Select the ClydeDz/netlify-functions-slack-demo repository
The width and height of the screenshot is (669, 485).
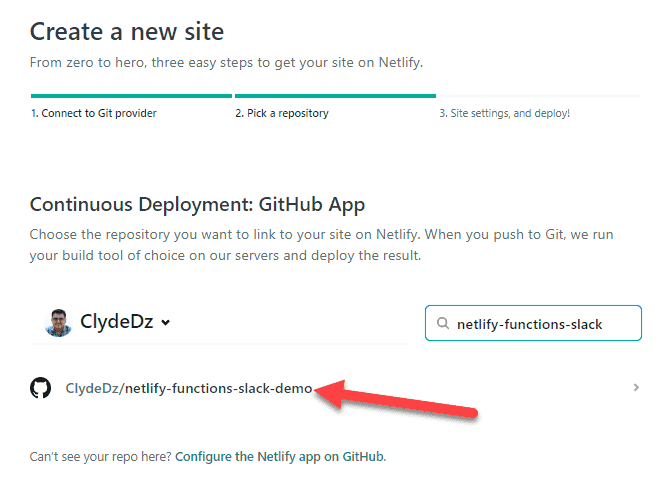pyautogui.click(x=189, y=388)
